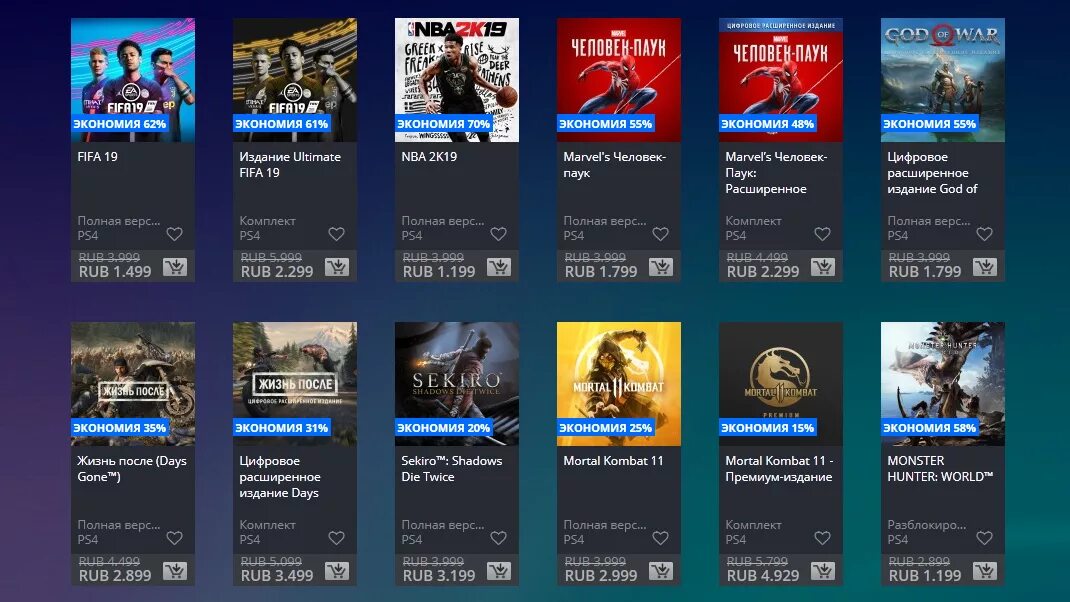The height and width of the screenshot is (602, 1070).
Task: Add Days Gone standard edition to cart
Action: pyautogui.click(x=175, y=571)
